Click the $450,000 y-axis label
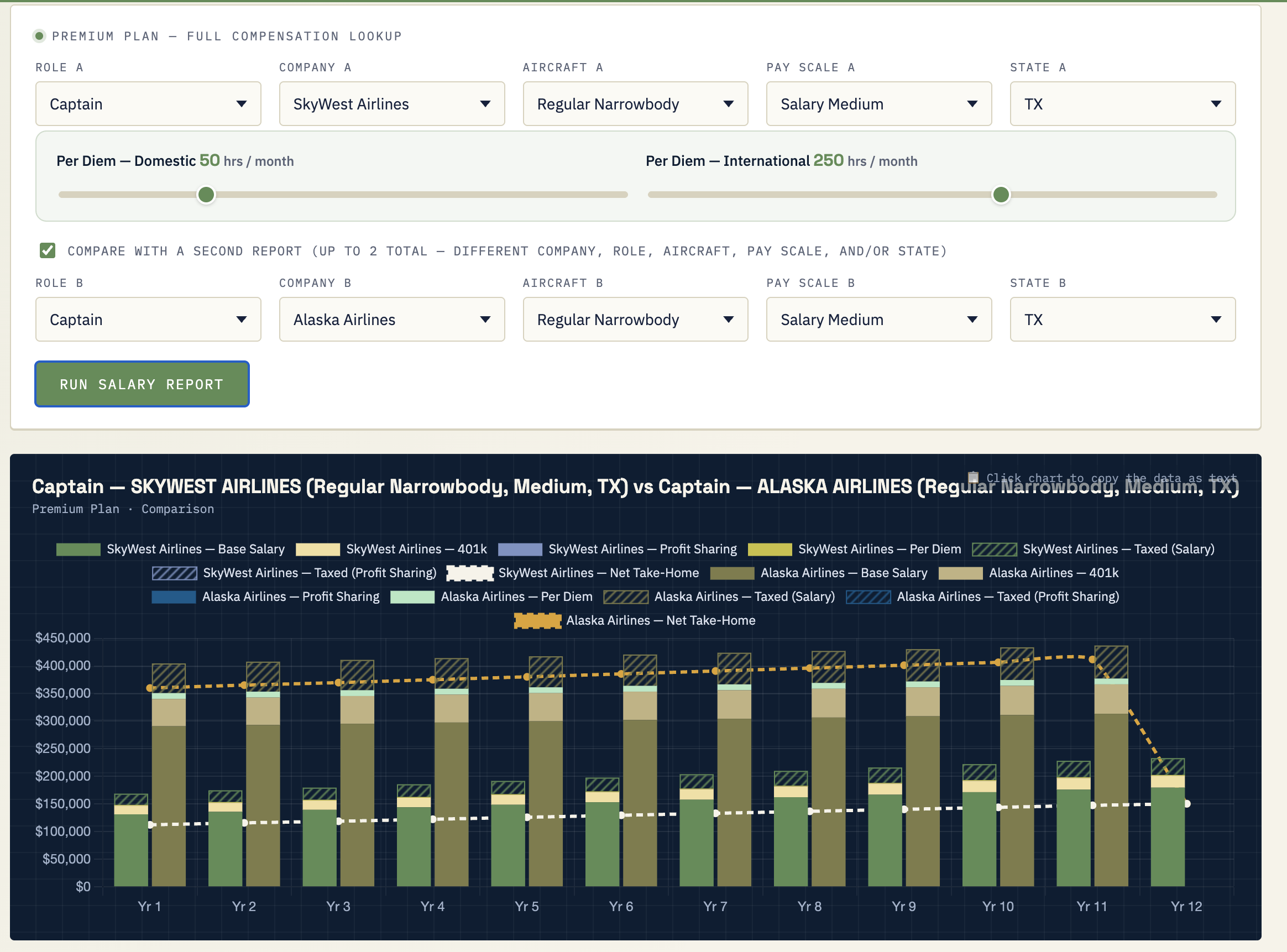This screenshot has height=952, width=1287. pos(63,638)
